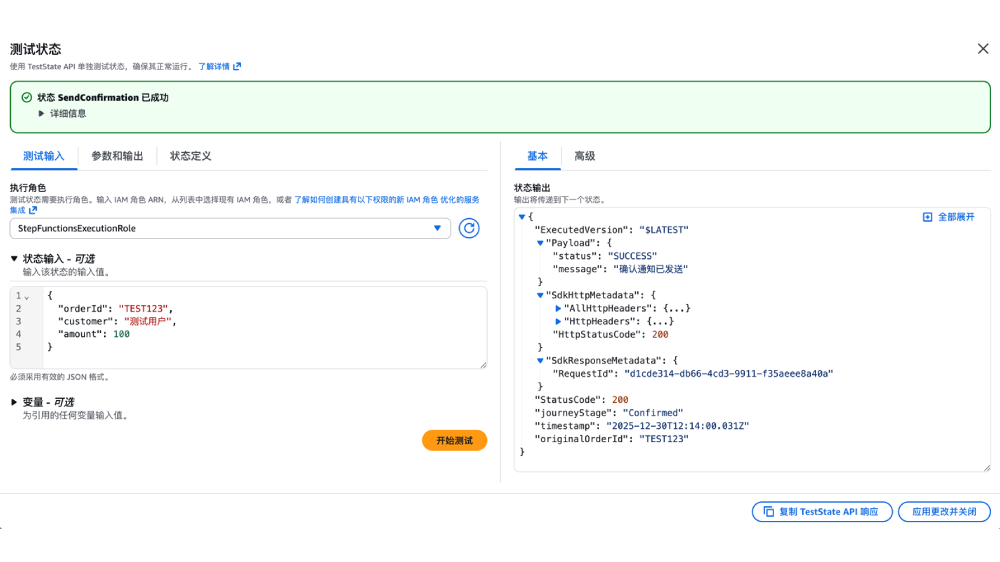Switch to the 状态定义 tab
Viewport: 1000px width, 562px height.
coord(190,156)
